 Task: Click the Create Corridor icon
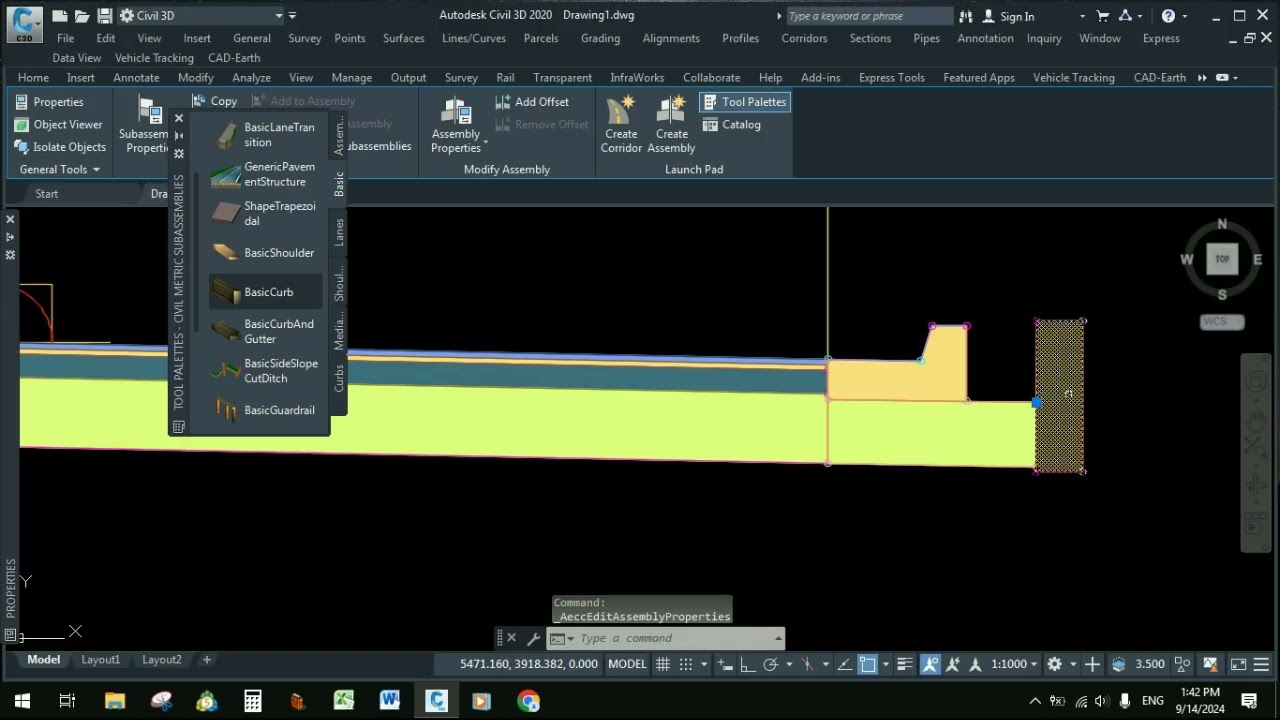(x=621, y=125)
